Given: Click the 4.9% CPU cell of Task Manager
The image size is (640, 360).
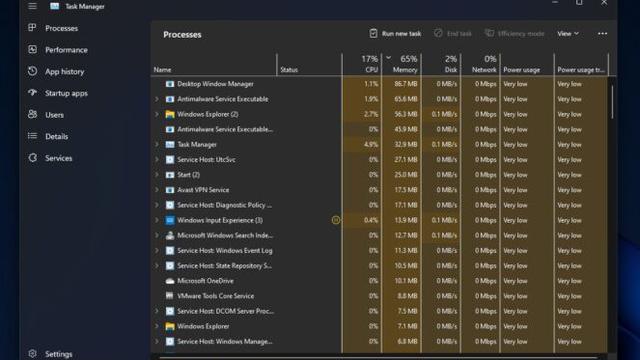Looking at the screenshot, I should pos(362,144).
